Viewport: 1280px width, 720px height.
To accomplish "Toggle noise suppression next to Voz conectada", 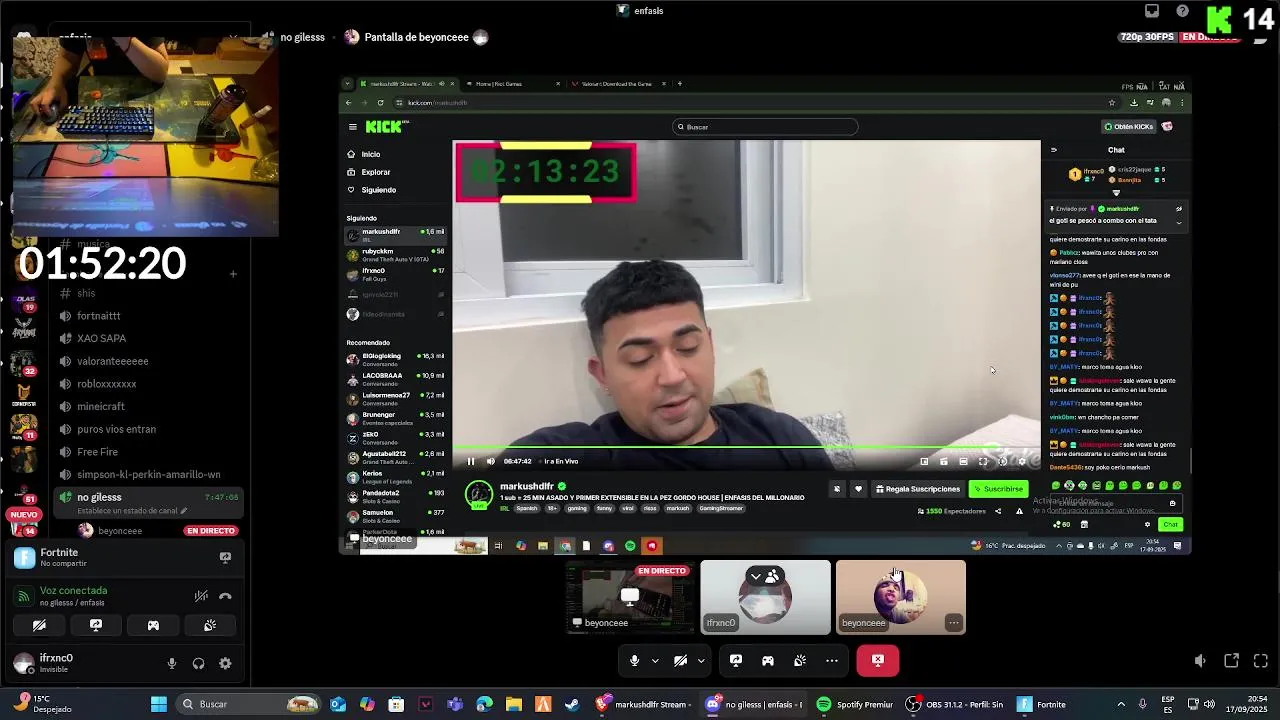I will point(201,596).
